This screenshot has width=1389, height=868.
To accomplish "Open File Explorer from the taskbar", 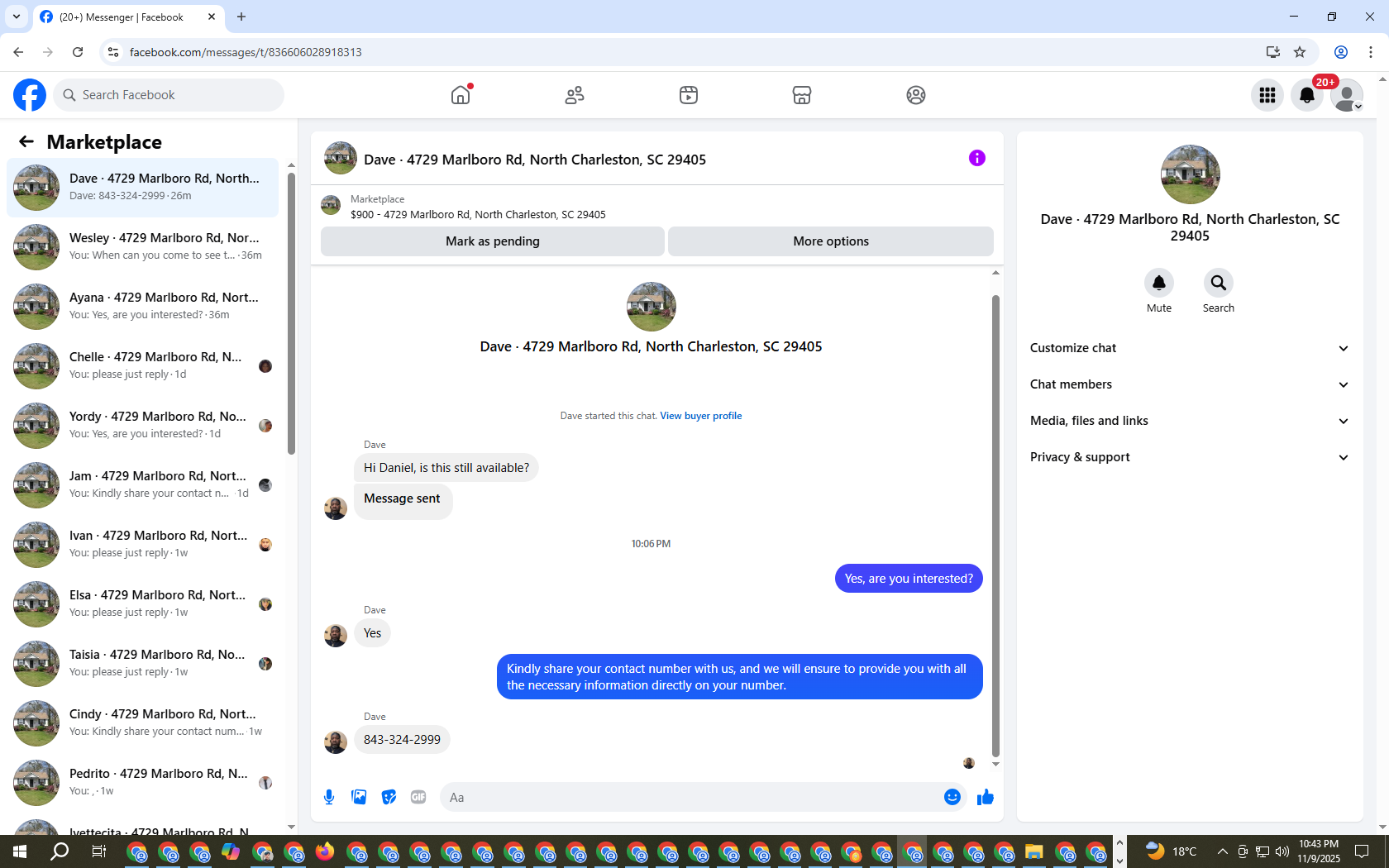I will tap(1034, 851).
